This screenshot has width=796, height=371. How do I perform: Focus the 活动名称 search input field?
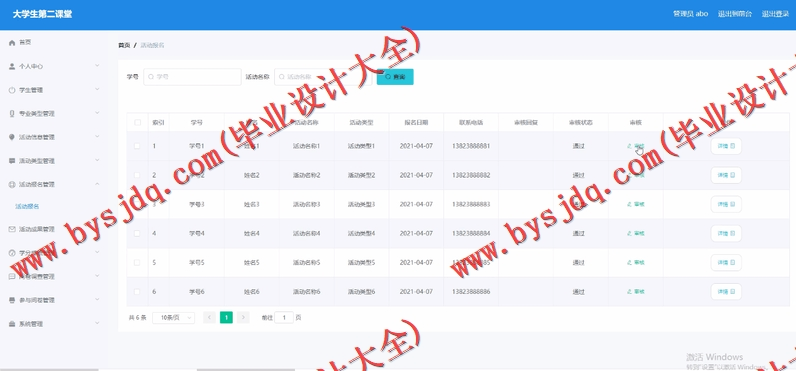tap(323, 77)
